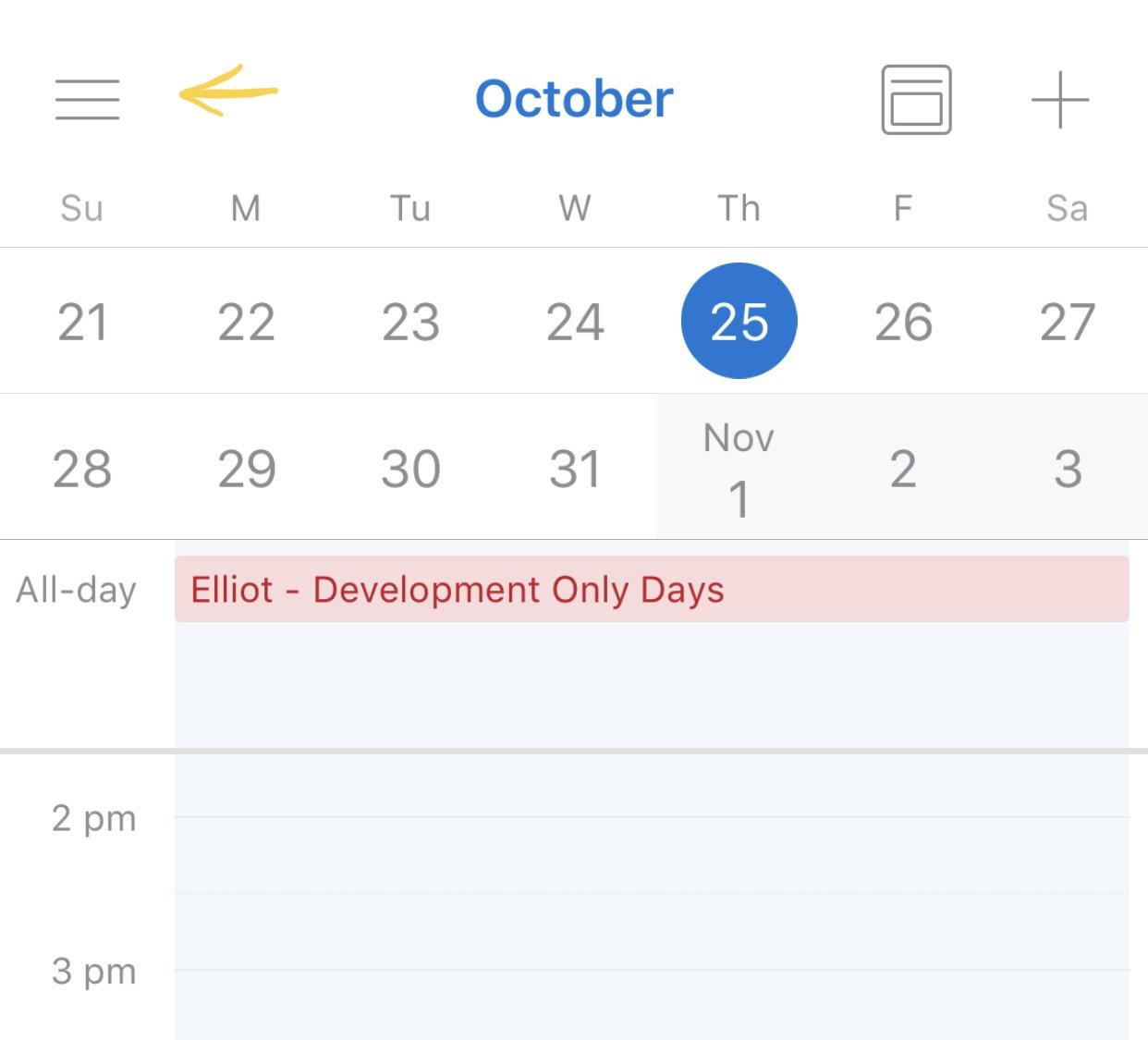Click the All-day label
Viewport: 1148px width, 1040px height.
pos(77,590)
